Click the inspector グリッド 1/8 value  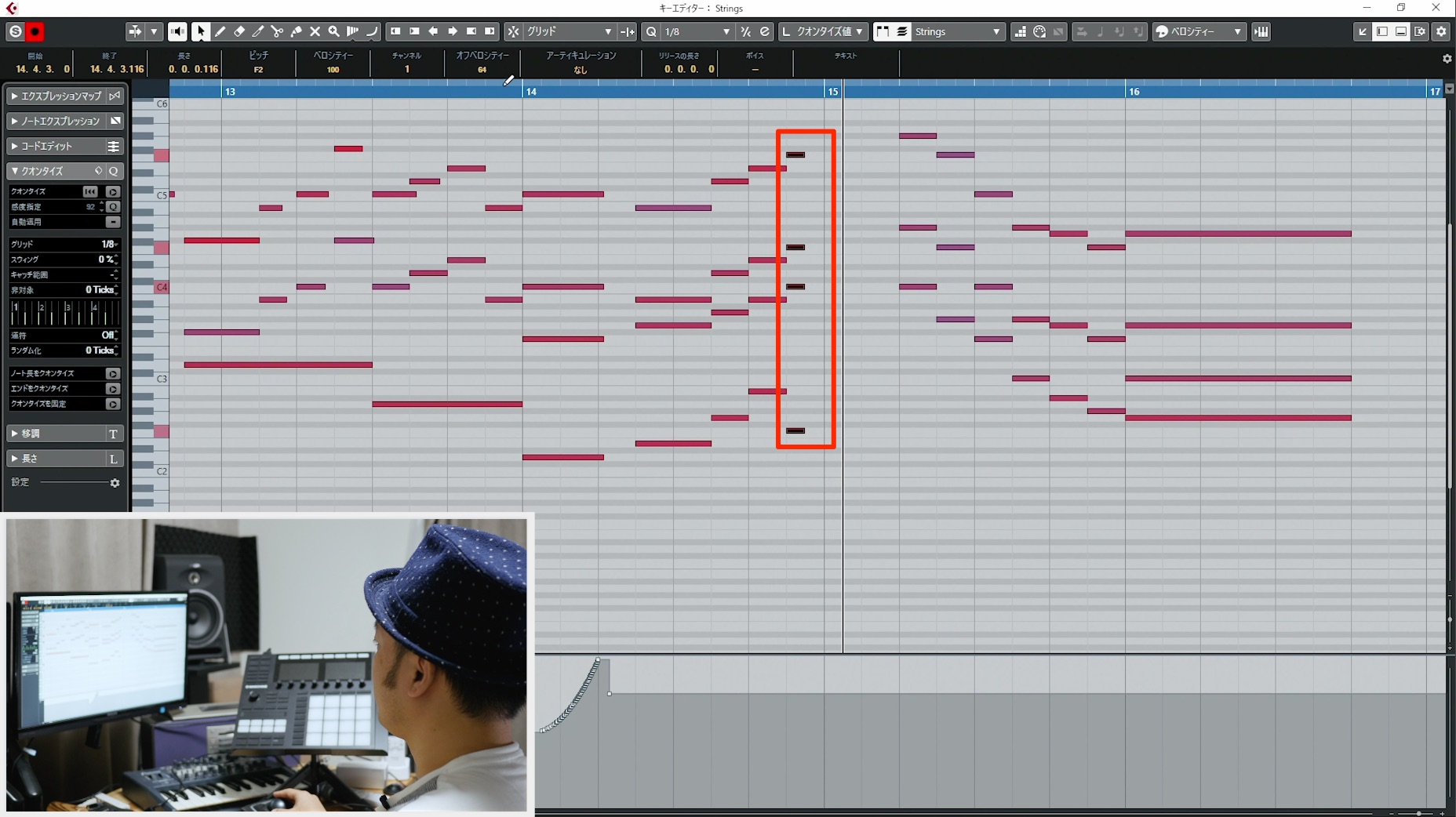coord(107,244)
